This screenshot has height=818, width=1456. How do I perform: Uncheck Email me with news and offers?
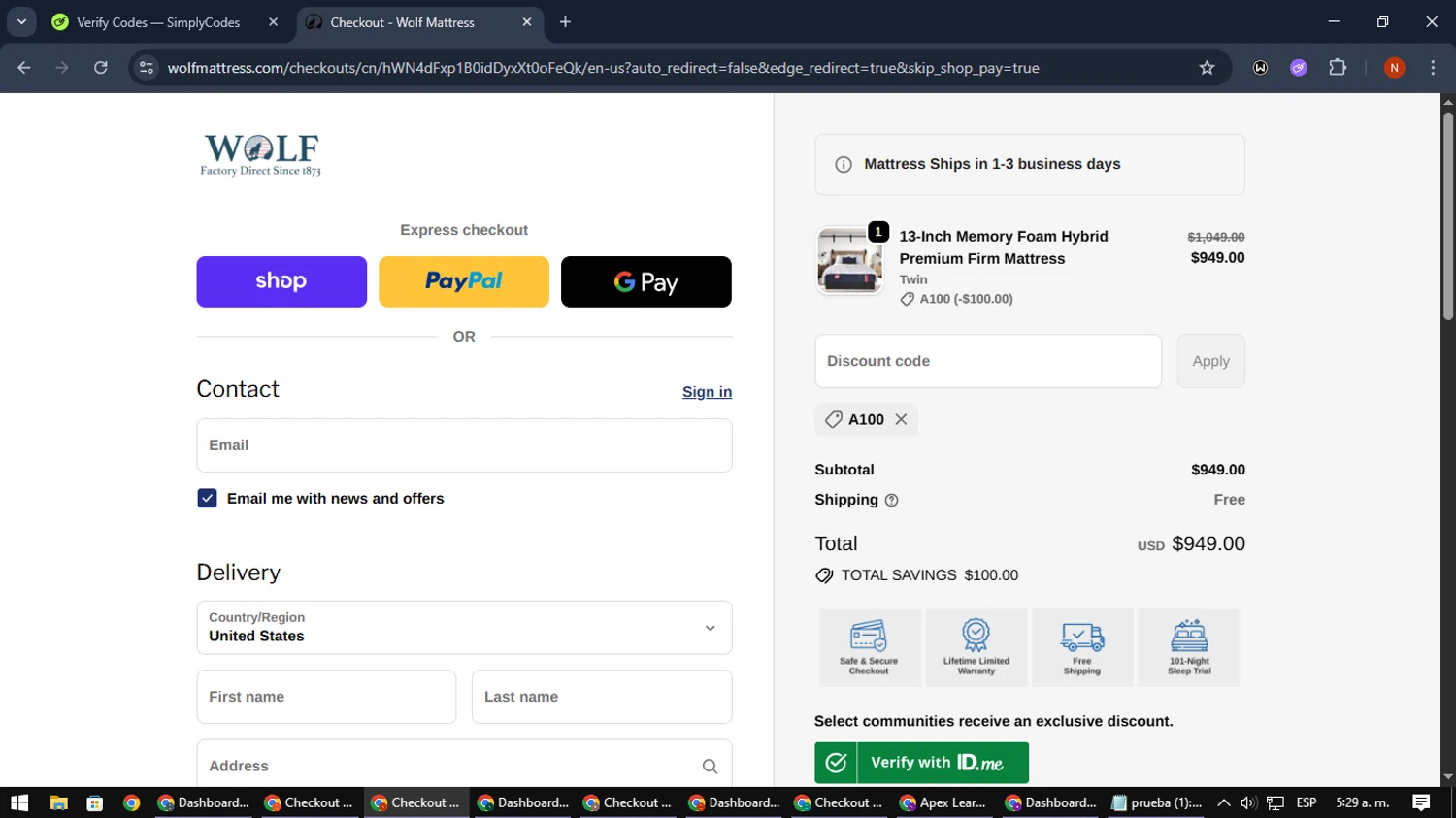pyautogui.click(x=207, y=498)
